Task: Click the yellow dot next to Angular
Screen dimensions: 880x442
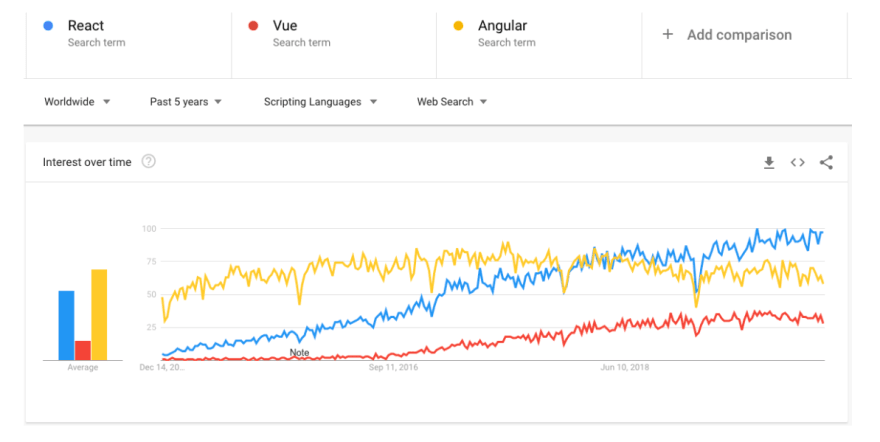Action: point(458,26)
